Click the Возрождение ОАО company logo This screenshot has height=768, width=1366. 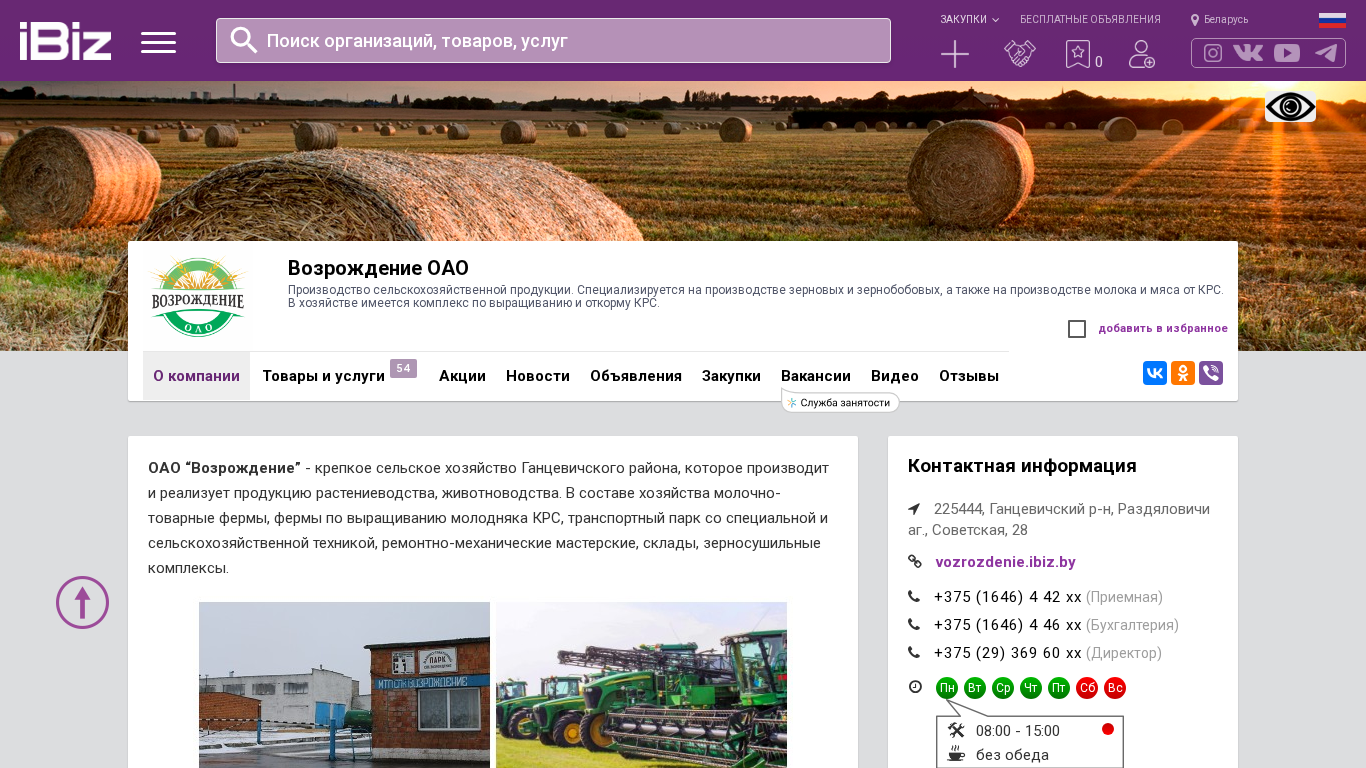pyautogui.click(x=197, y=297)
